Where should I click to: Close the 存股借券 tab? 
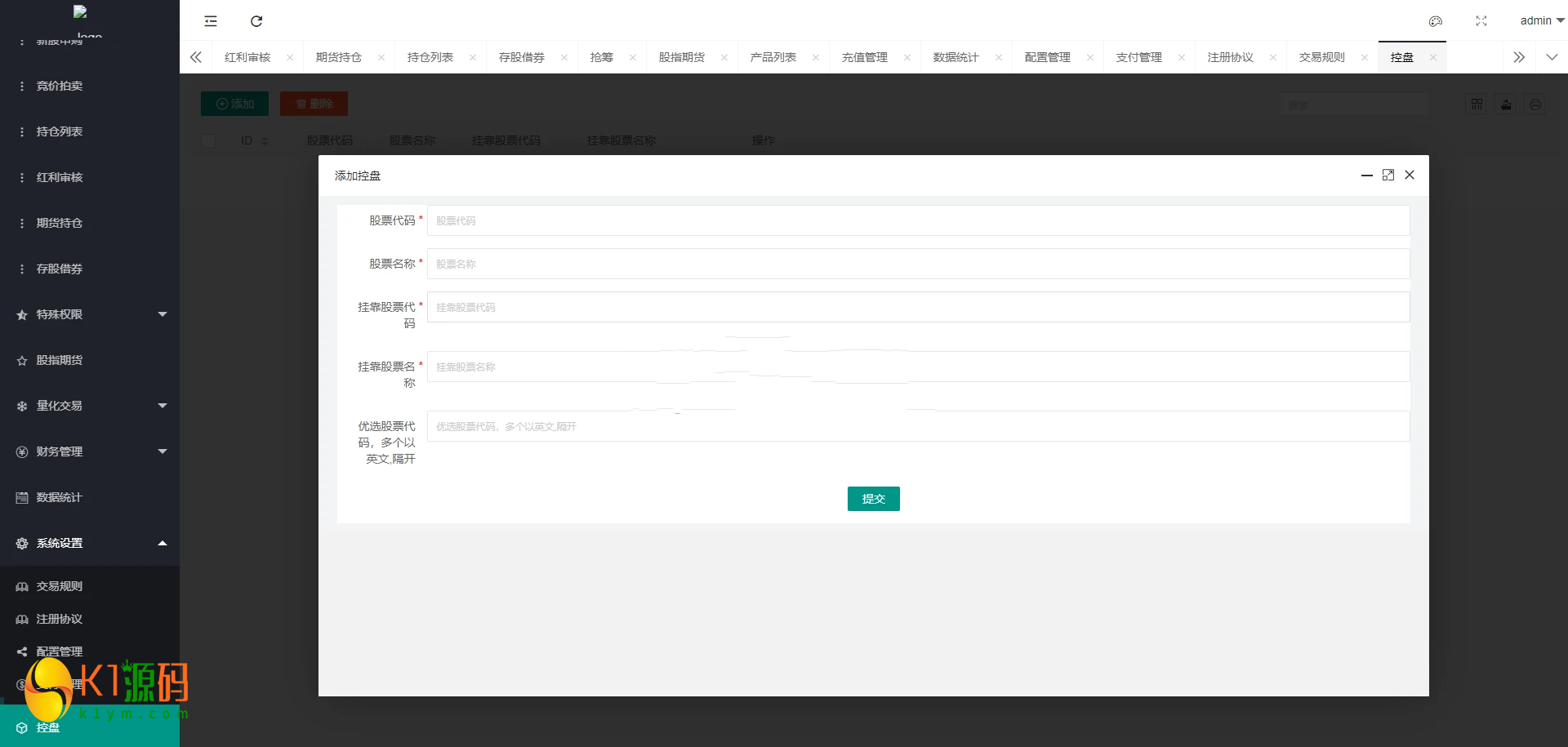(564, 57)
